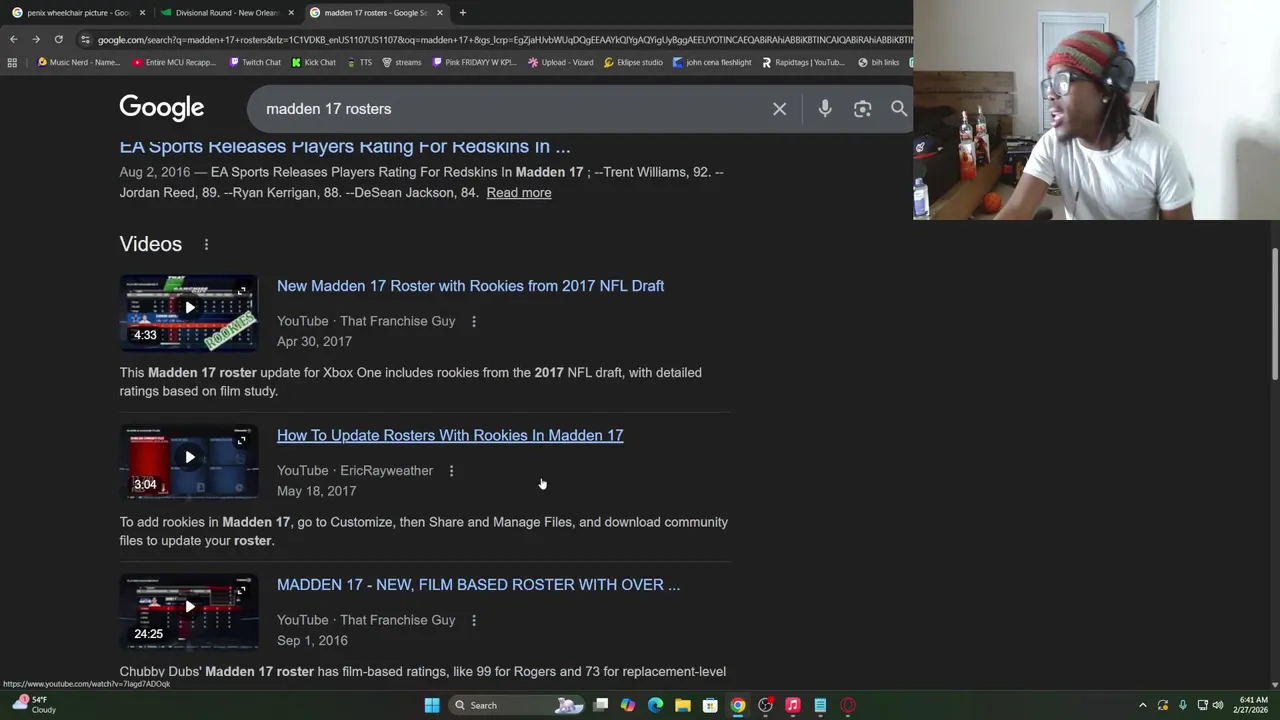The image size is (1280, 720).
Task: Open TTS bookmark
Action: tap(359, 62)
